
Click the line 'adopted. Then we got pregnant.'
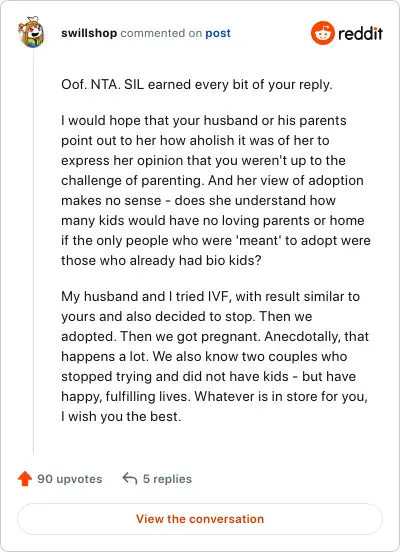point(215,337)
